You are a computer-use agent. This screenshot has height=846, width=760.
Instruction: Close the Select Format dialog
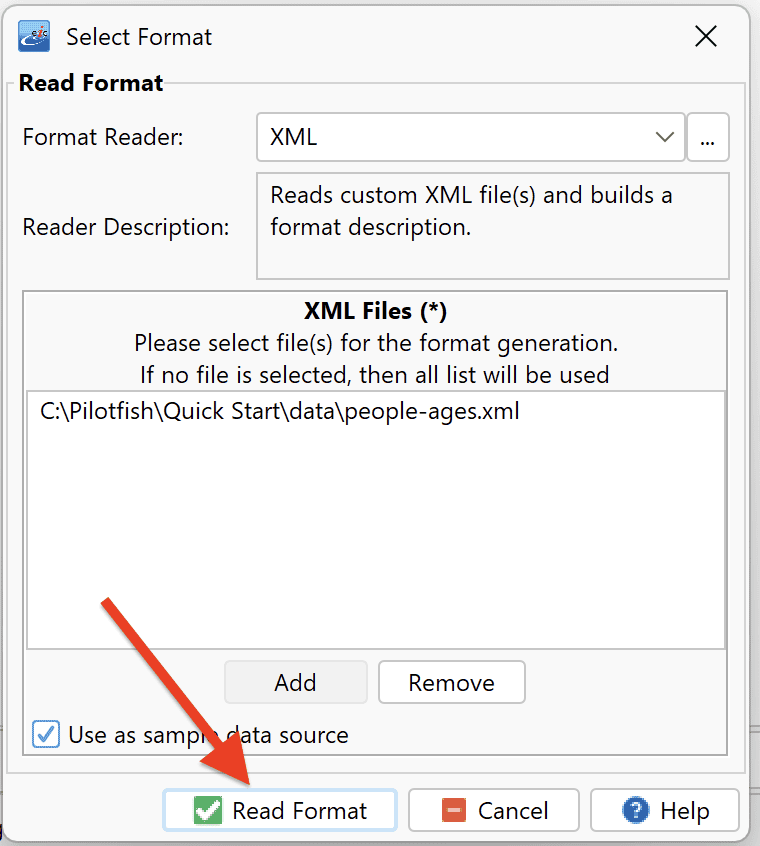click(706, 37)
